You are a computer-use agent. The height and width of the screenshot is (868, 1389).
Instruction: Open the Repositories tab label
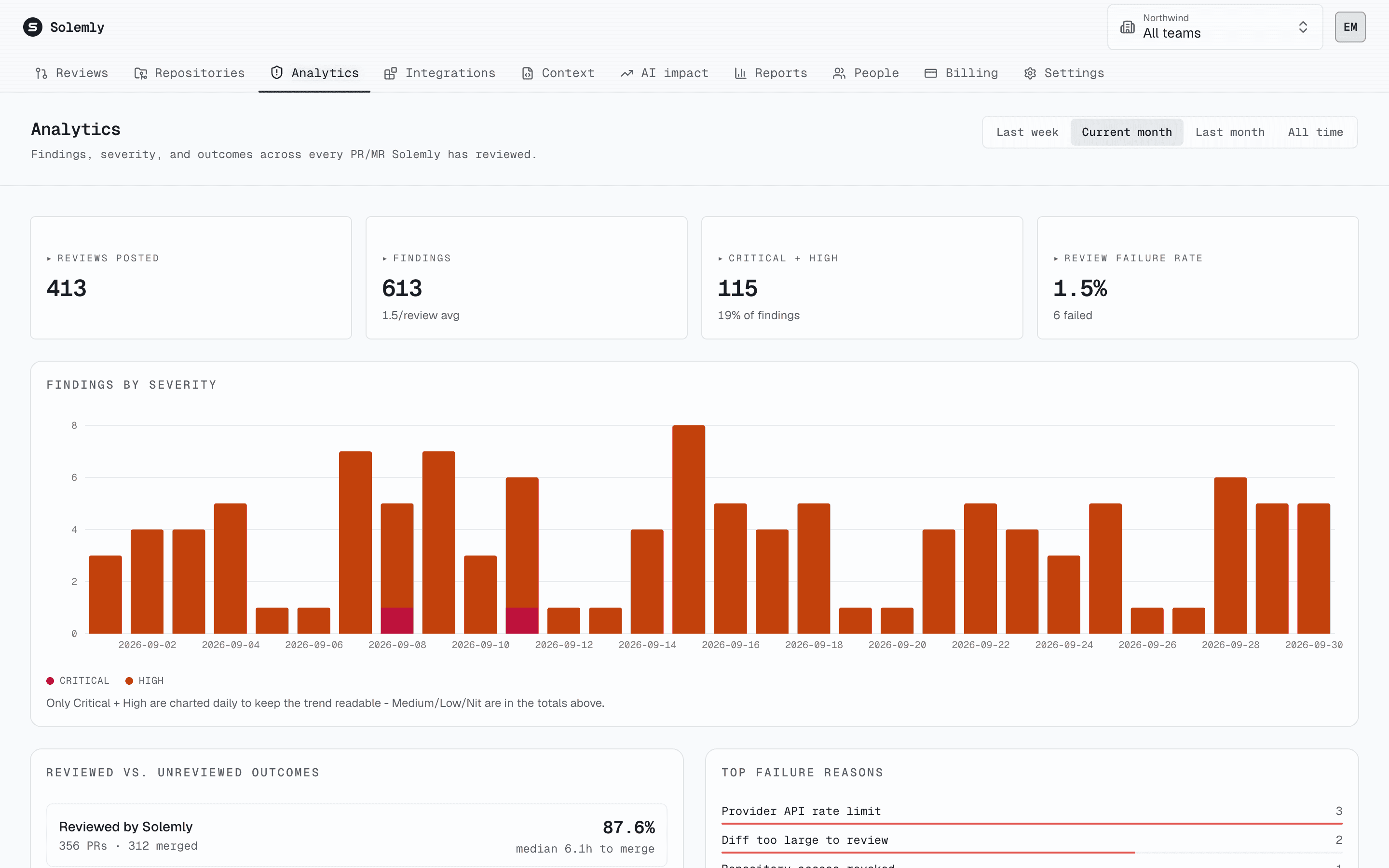(200, 73)
